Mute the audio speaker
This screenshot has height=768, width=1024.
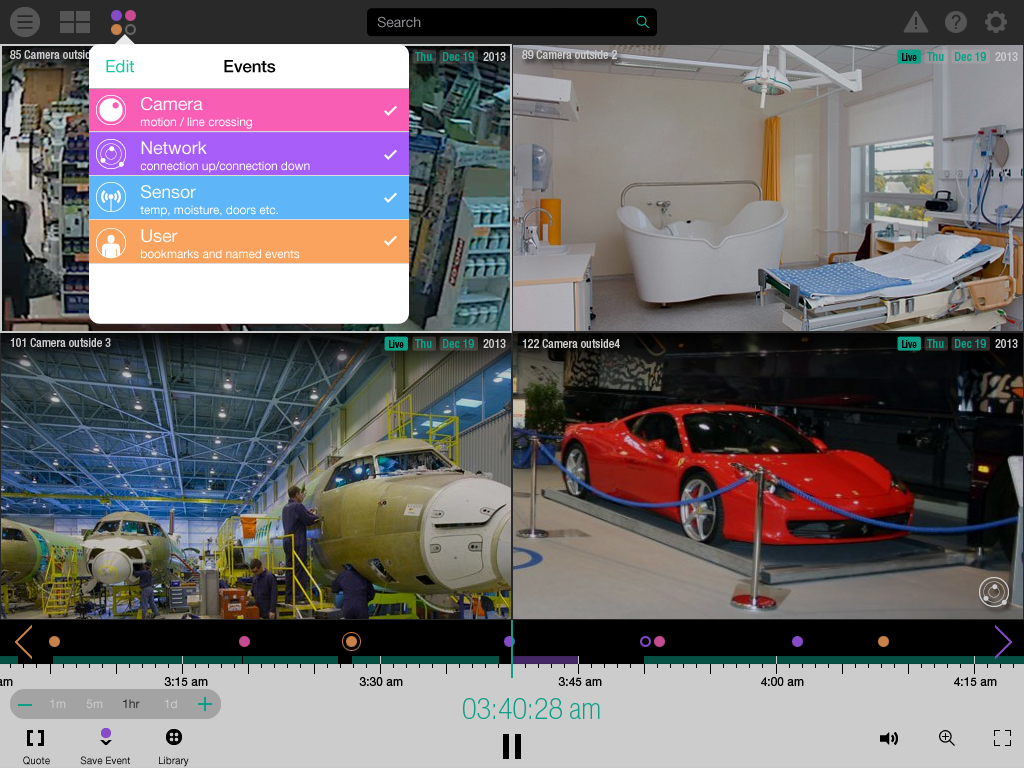tap(888, 738)
